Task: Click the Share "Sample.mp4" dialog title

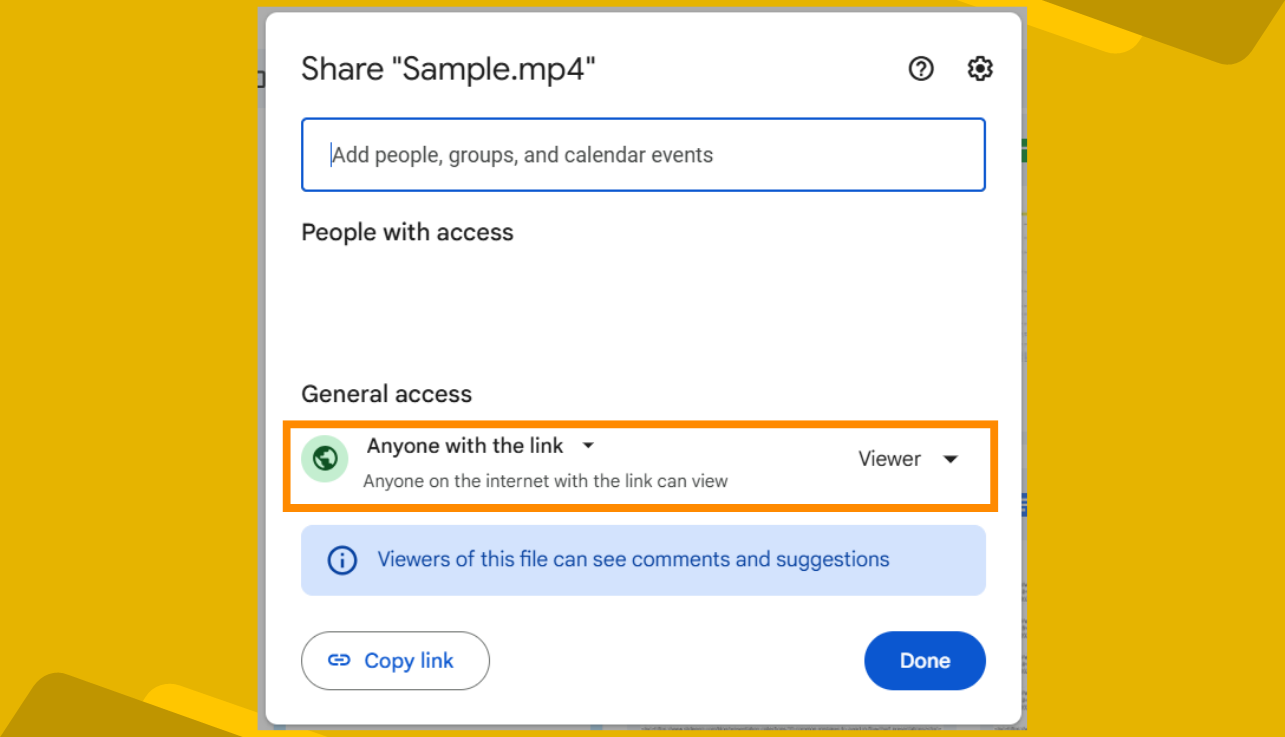Action: pos(448,68)
